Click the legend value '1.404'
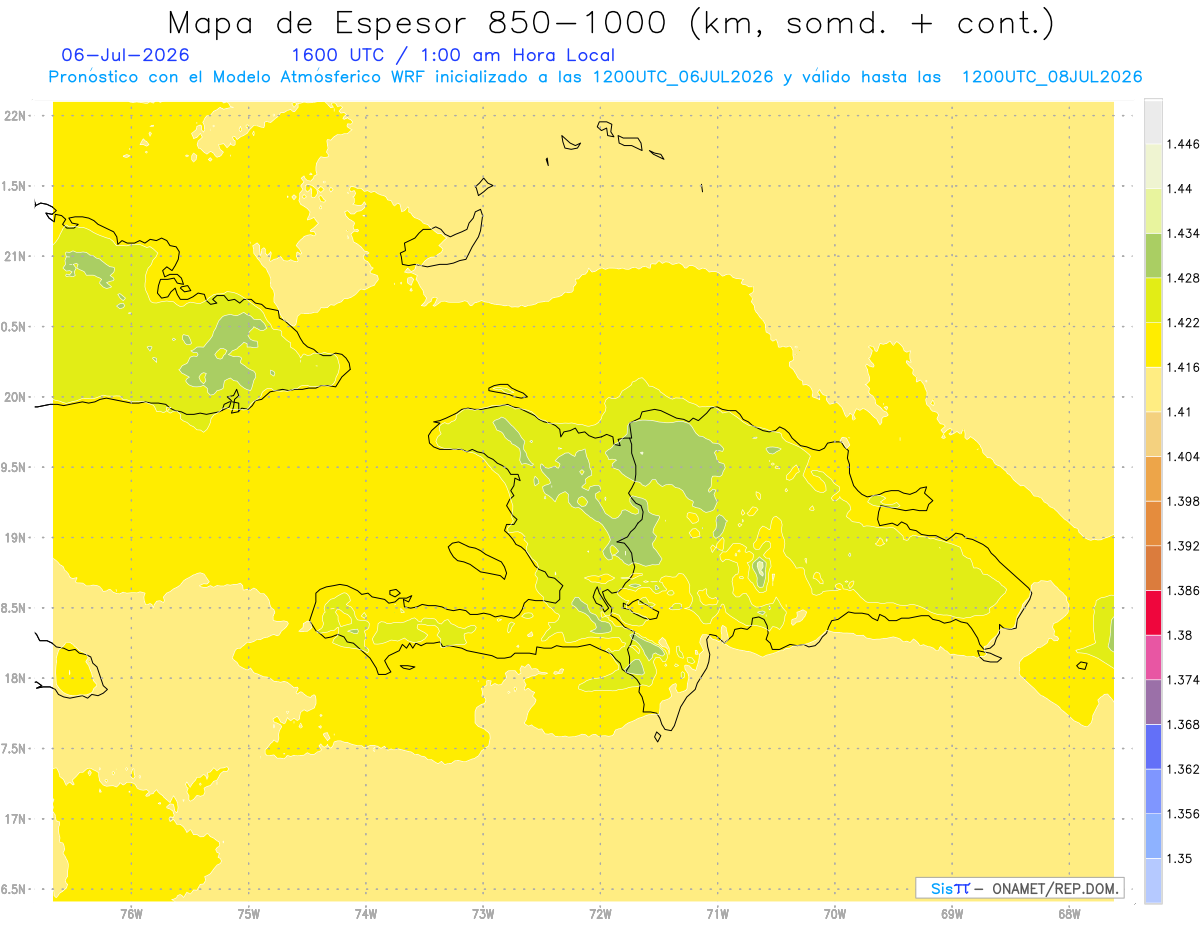Screen dimensions: 1200x927 click(1183, 456)
